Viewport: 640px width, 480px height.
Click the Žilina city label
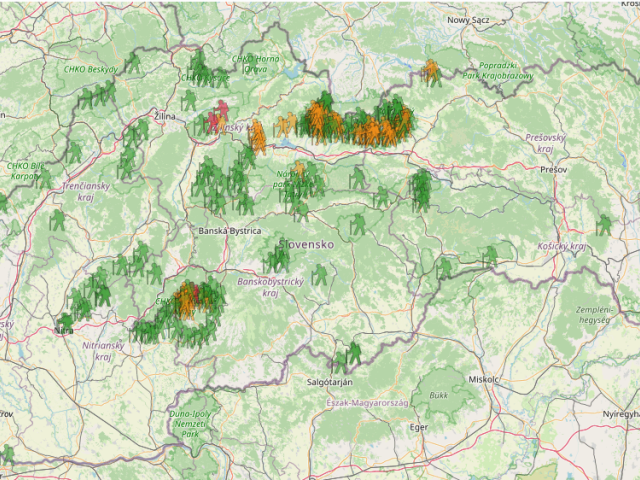(x=165, y=116)
